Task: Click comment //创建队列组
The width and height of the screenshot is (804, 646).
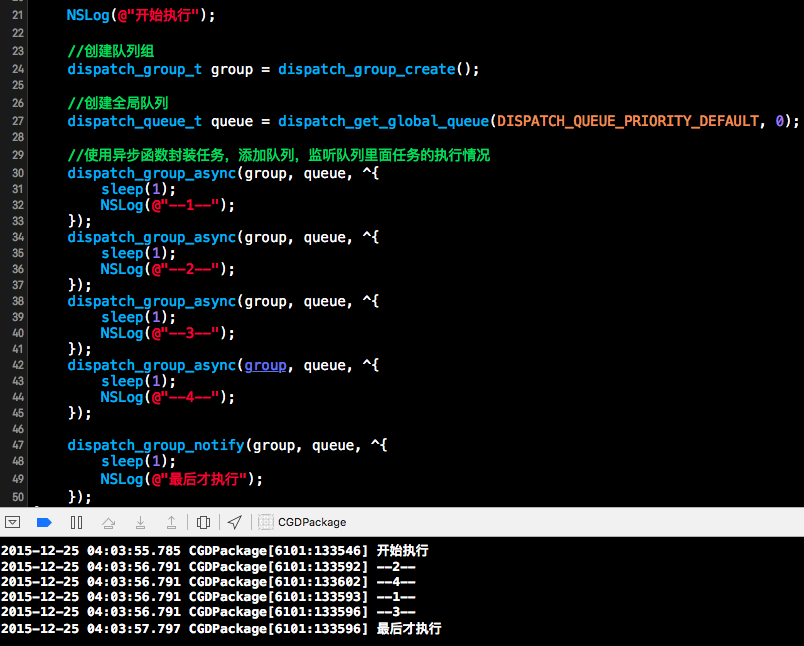Action: 111,51
